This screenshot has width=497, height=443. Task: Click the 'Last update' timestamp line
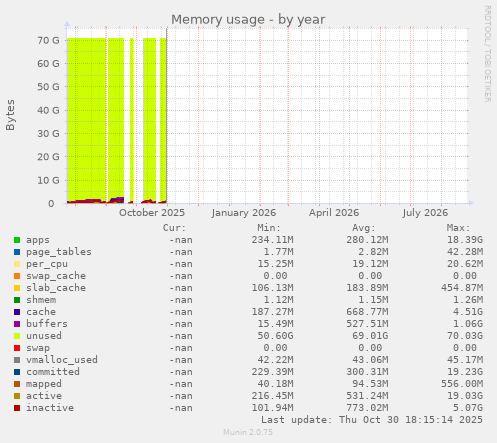372,420
